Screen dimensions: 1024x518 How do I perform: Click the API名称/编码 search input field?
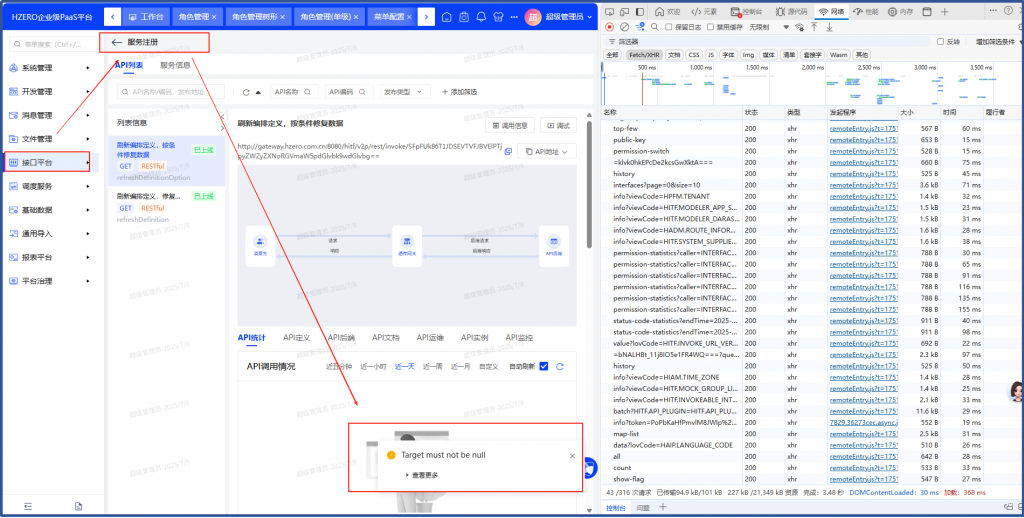click(168, 92)
